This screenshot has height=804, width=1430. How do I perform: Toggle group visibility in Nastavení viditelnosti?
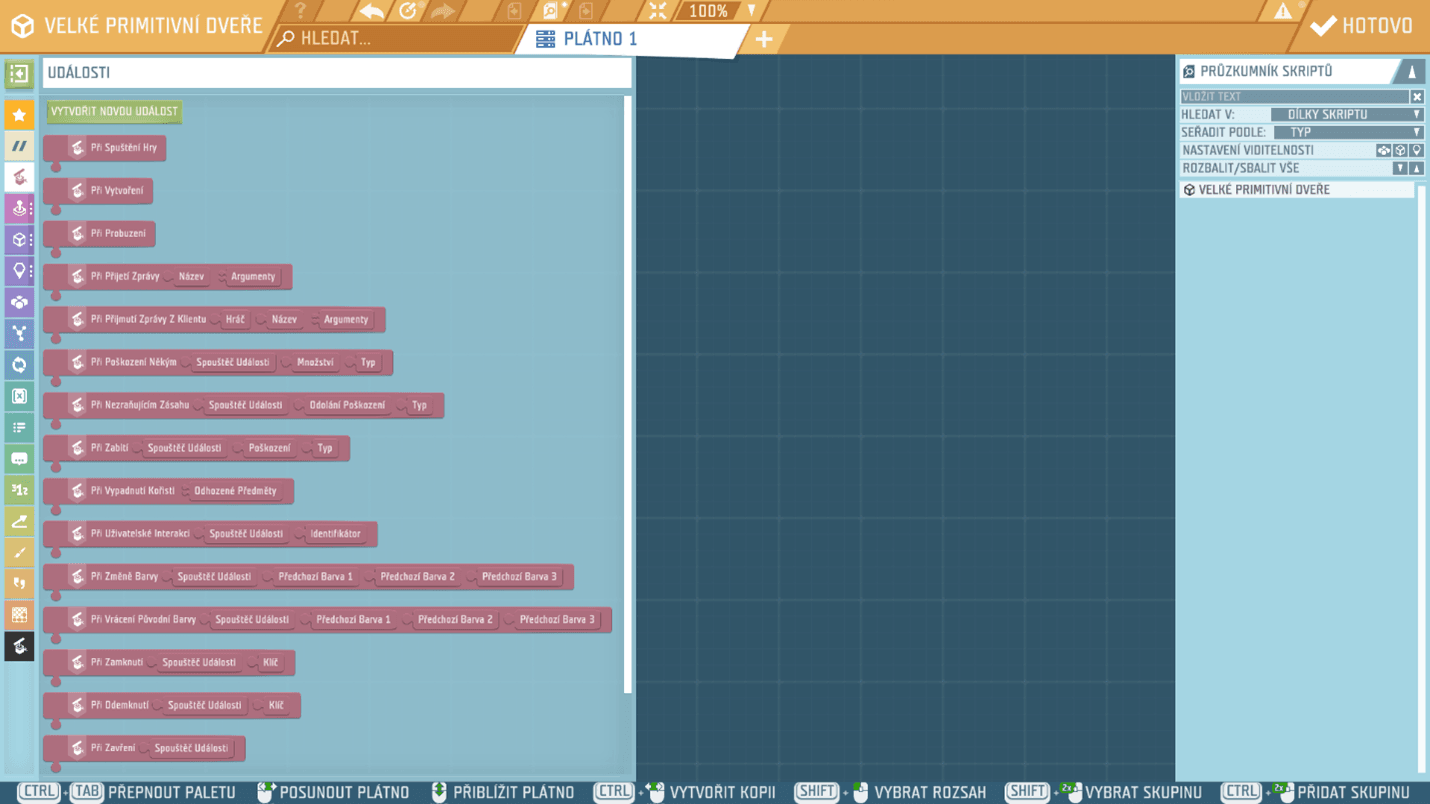1383,150
